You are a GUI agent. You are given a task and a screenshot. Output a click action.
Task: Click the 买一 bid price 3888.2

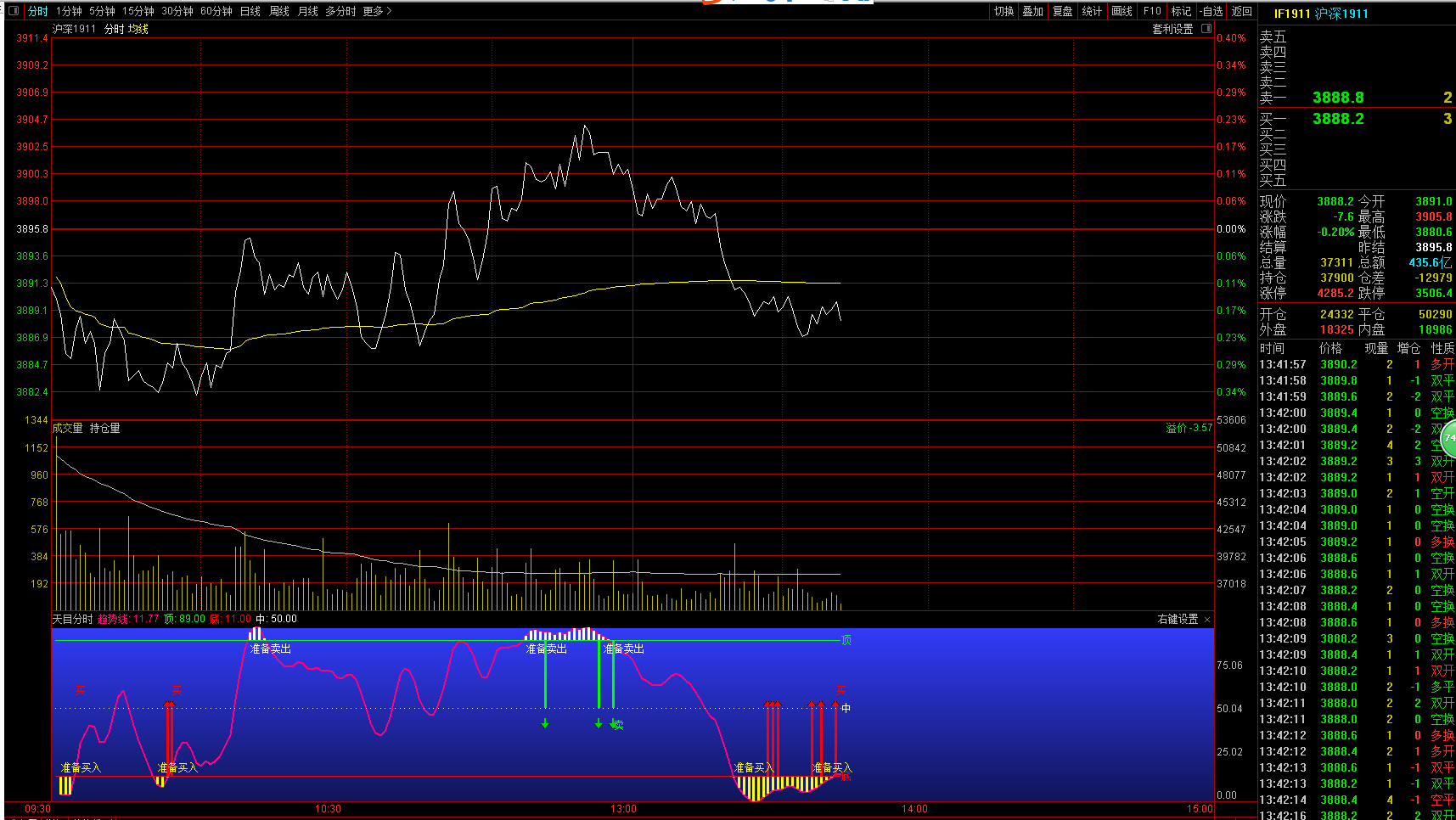click(x=1338, y=119)
